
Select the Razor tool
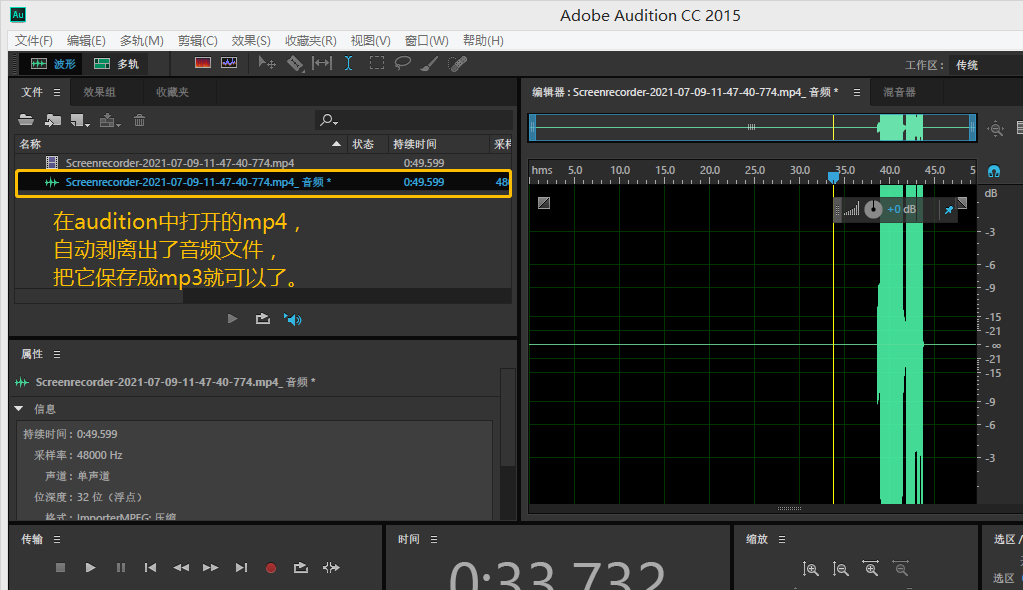[x=295, y=63]
